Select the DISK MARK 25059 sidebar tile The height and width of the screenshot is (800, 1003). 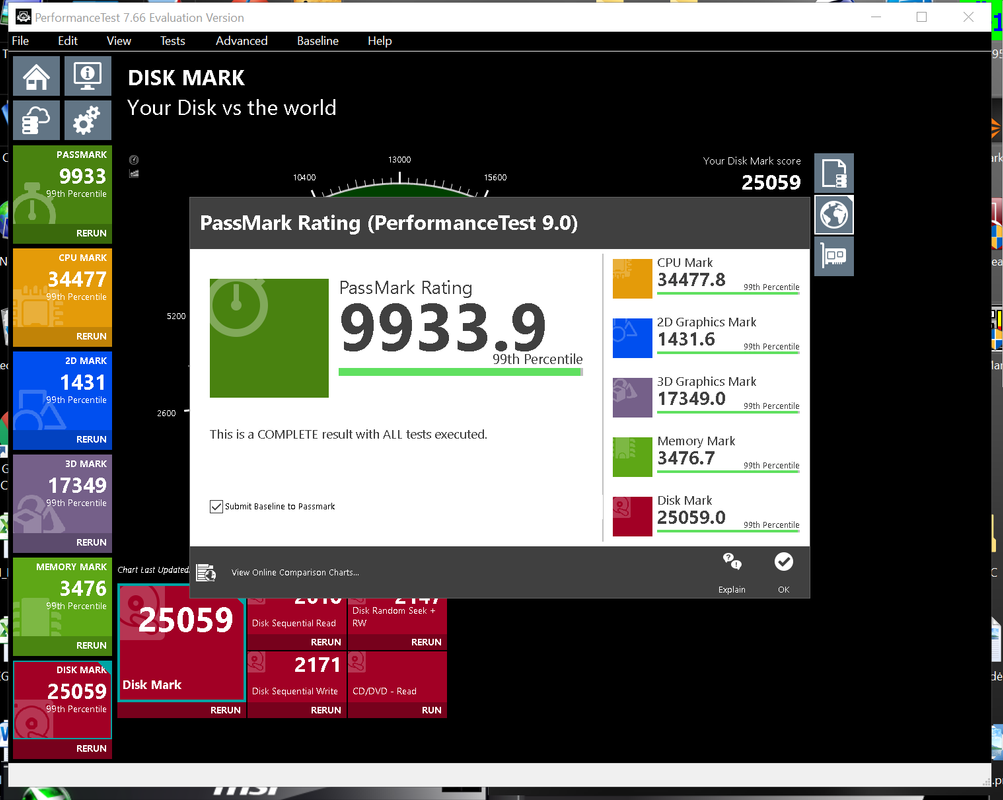[x=63, y=700]
